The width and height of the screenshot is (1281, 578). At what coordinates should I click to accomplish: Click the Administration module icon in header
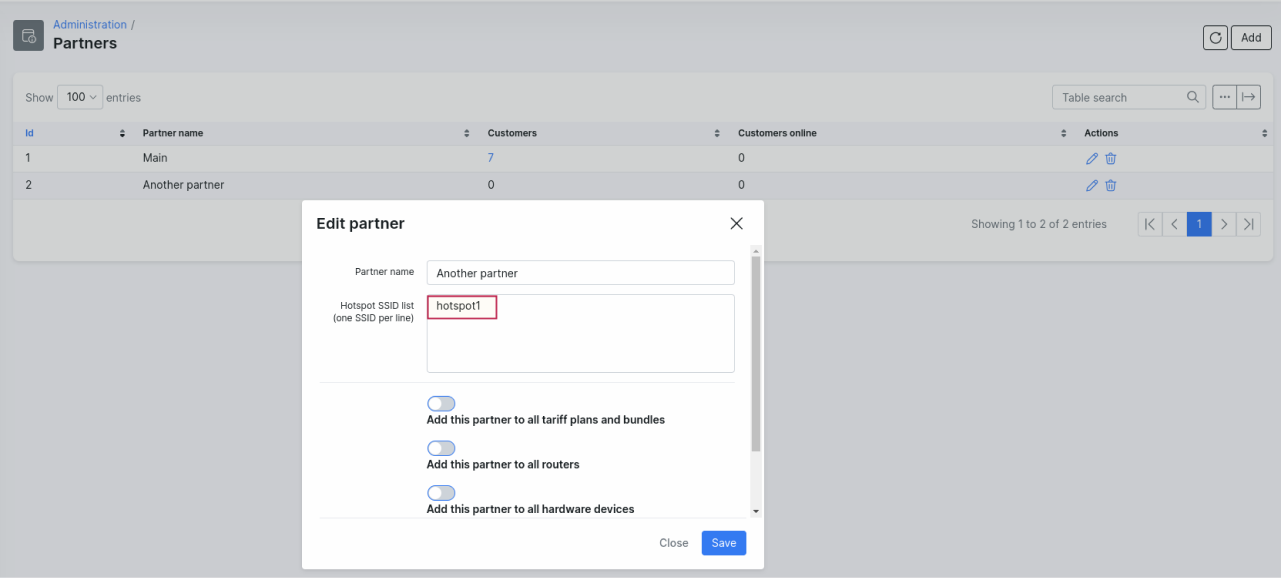28,36
